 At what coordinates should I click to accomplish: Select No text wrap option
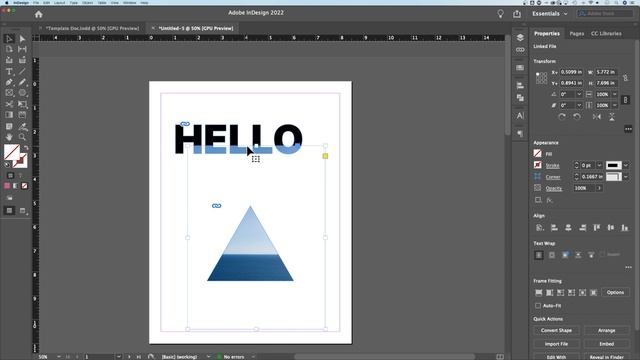point(539,255)
